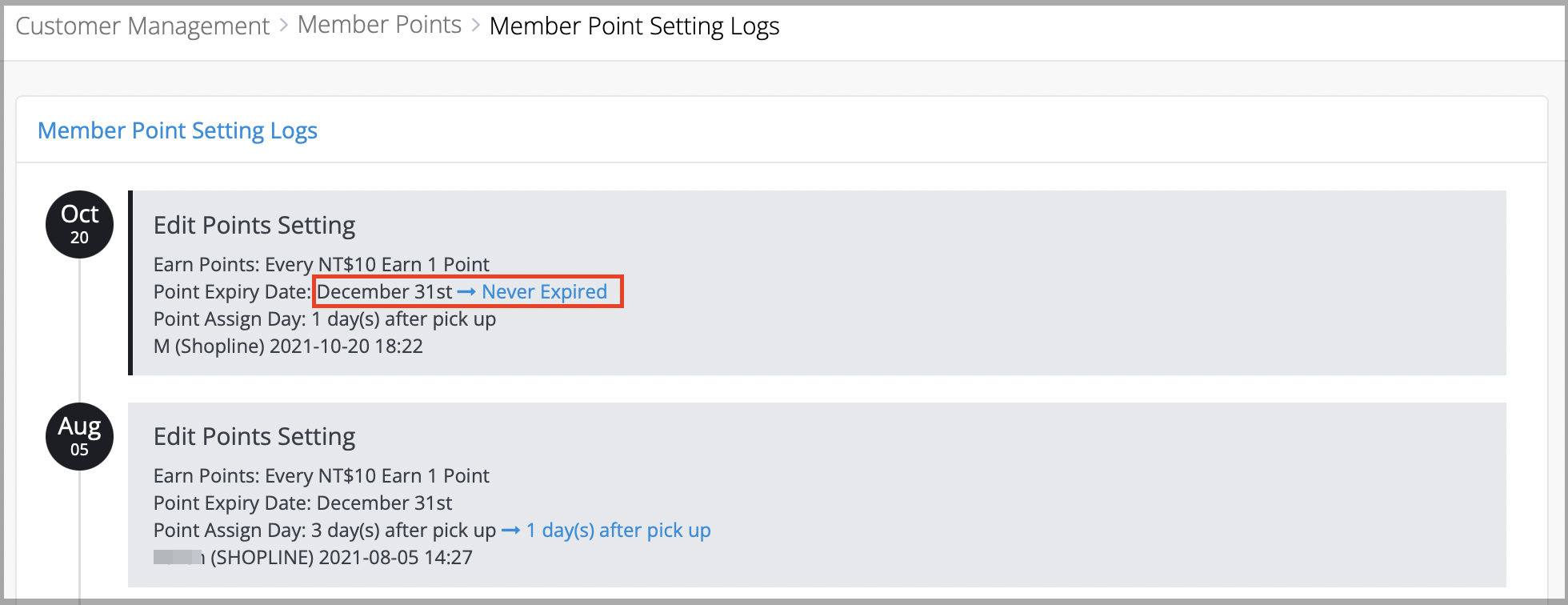Viewport: 1568px width, 605px height.
Task: Click the chevron after Member Points
Action: point(475,26)
